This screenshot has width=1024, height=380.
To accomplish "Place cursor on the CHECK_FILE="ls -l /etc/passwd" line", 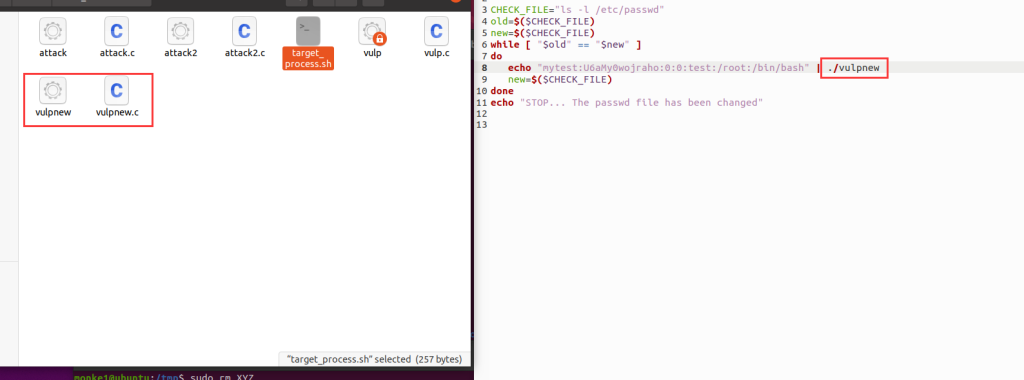I will point(577,10).
